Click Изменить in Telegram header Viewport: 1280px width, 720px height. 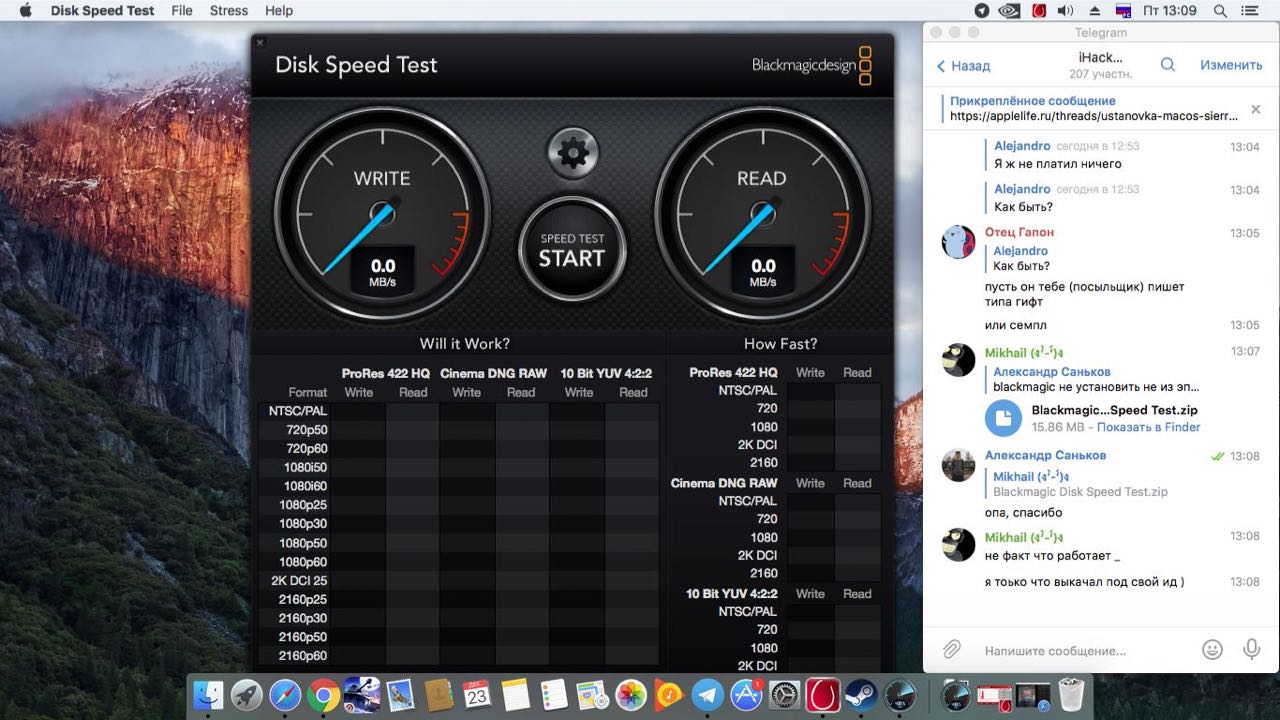[1231, 65]
